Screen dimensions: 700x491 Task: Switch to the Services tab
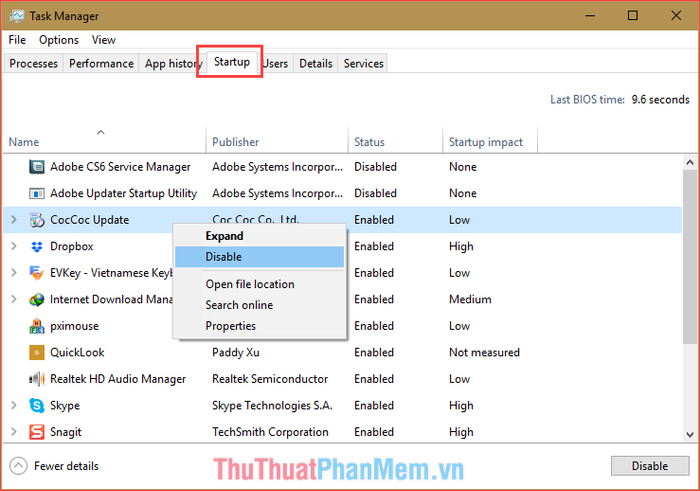[363, 63]
